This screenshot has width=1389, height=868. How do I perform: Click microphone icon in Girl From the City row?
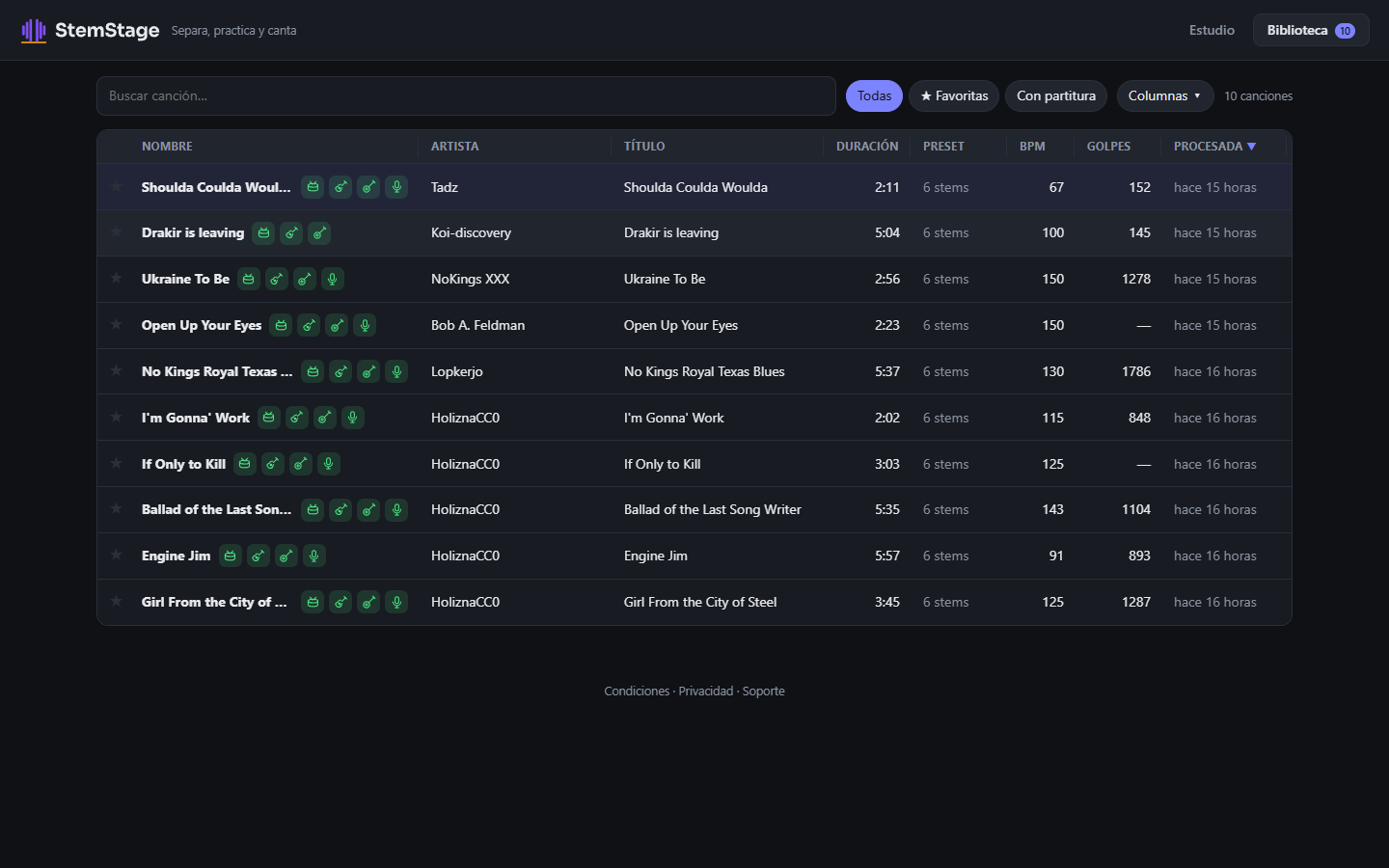pyautogui.click(x=396, y=602)
